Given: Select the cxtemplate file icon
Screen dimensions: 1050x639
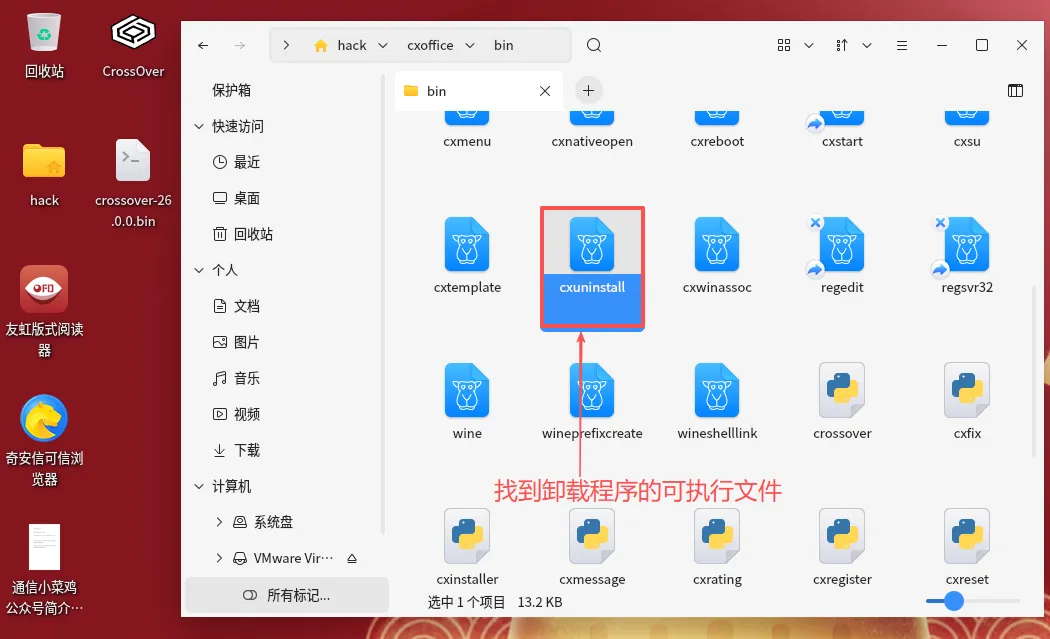Looking at the screenshot, I should pyautogui.click(x=467, y=244).
